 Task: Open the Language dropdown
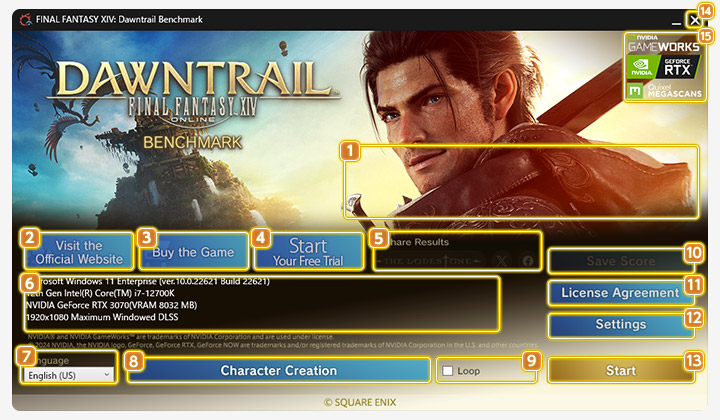click(67, 374)
